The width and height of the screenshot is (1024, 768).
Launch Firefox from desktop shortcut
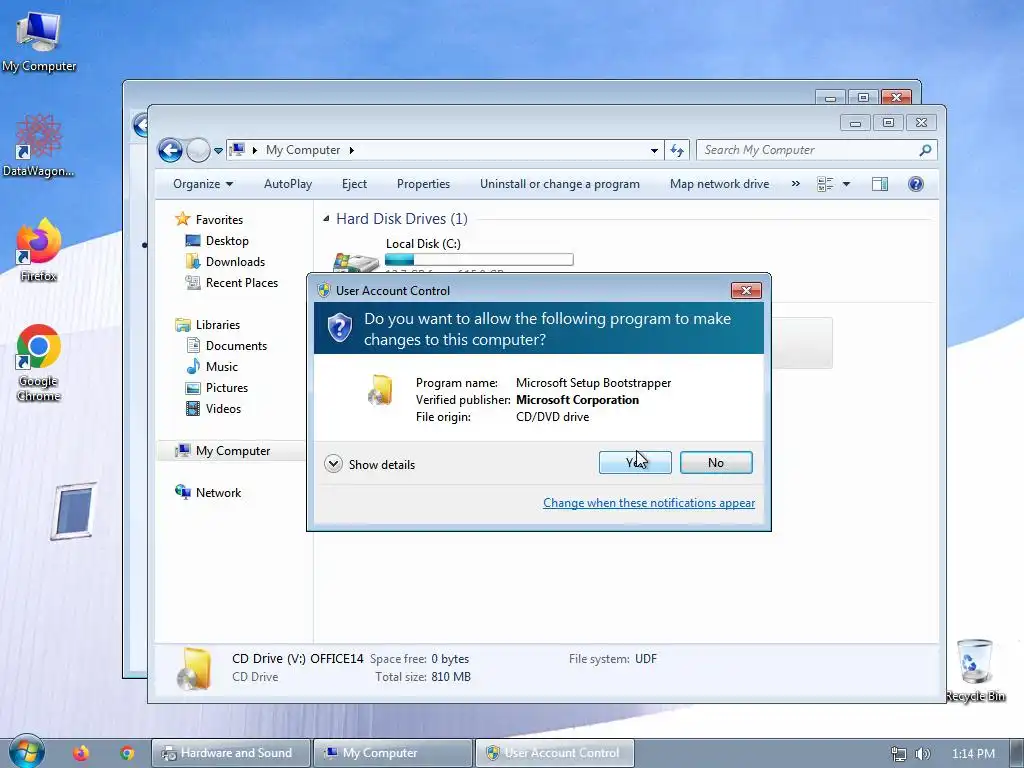(39, 249)
